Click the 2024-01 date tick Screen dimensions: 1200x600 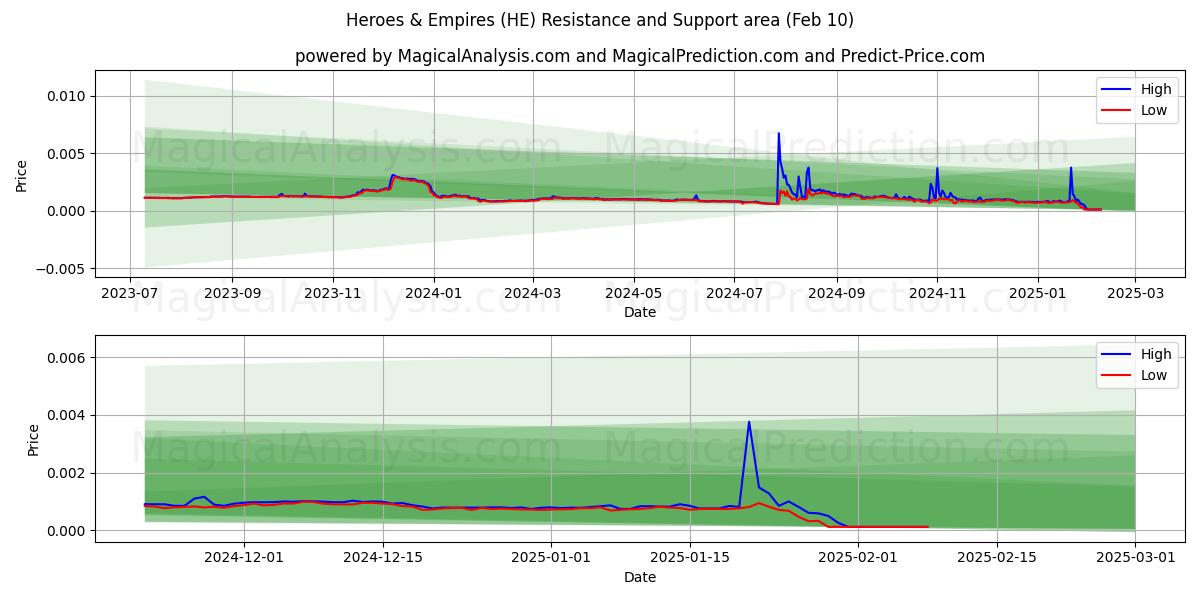tap(434, 293)
